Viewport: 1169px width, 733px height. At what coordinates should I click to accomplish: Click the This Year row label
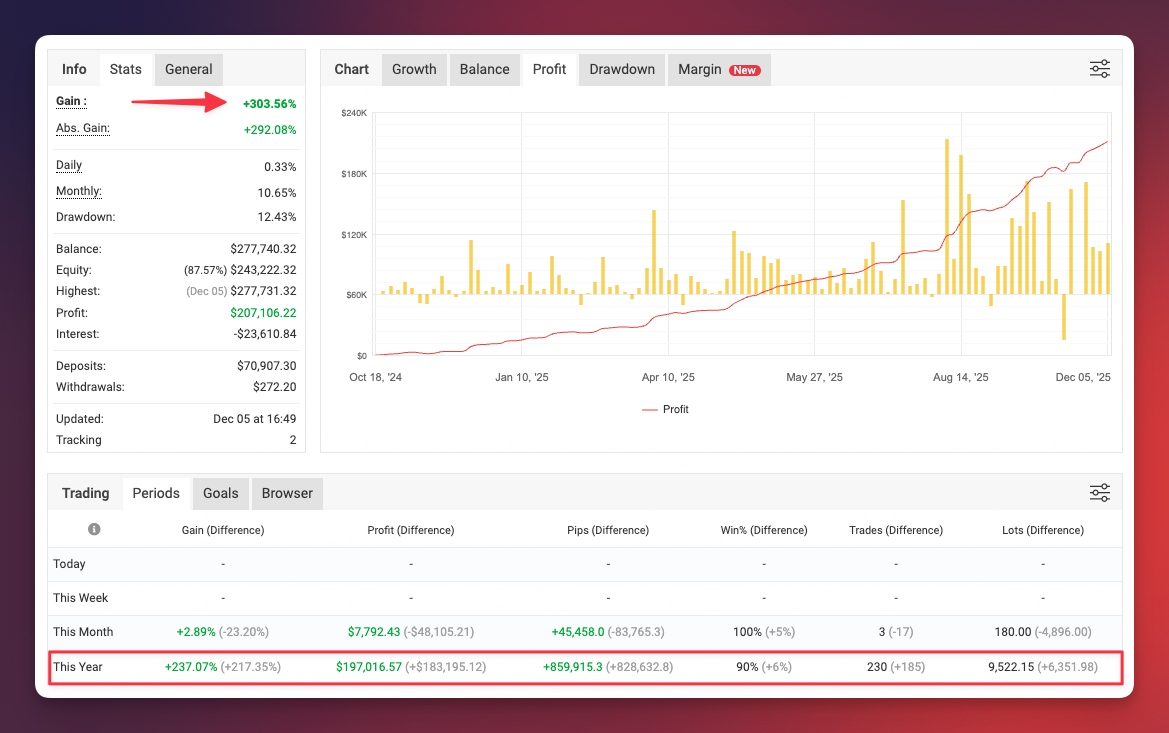(78, 666)
